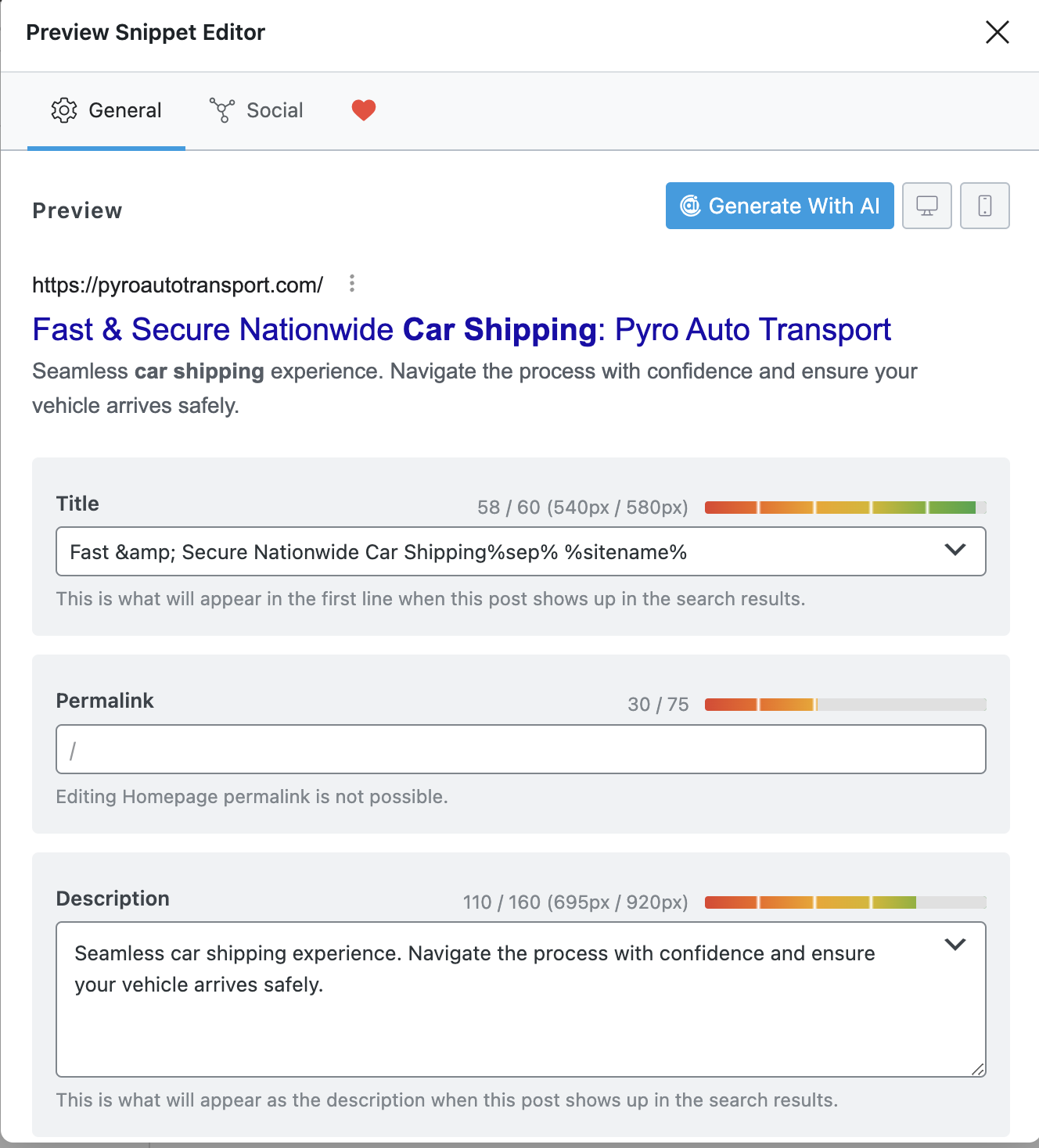Click the AI icon on Generate button
Viewport: 1039px width, 1148px height.
[x=690, y=206]
